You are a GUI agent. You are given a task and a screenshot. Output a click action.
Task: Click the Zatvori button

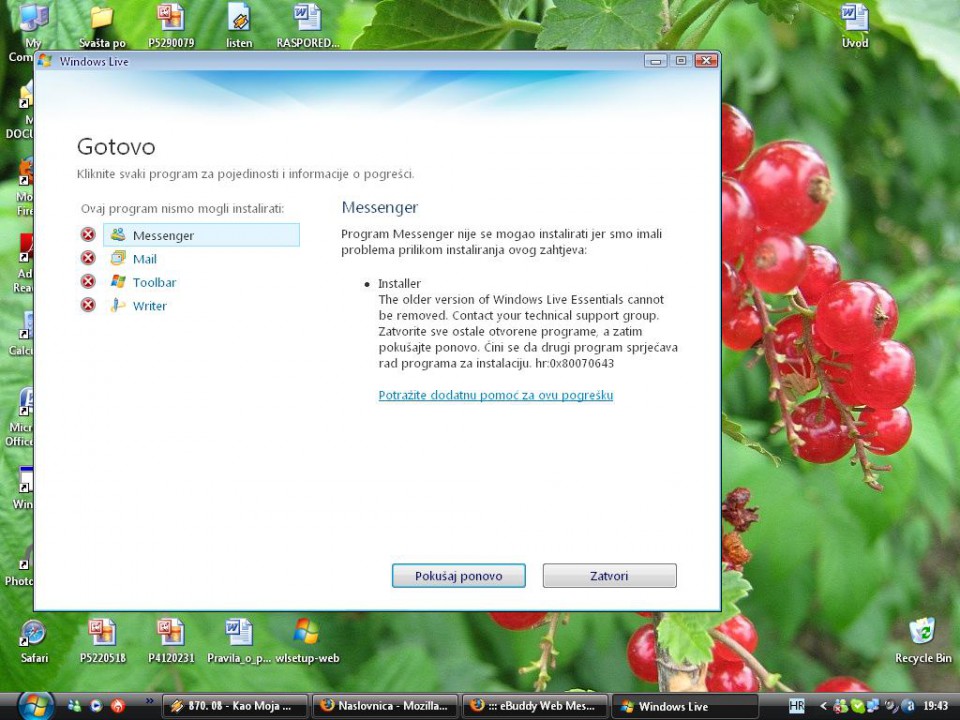coord(609,576)
